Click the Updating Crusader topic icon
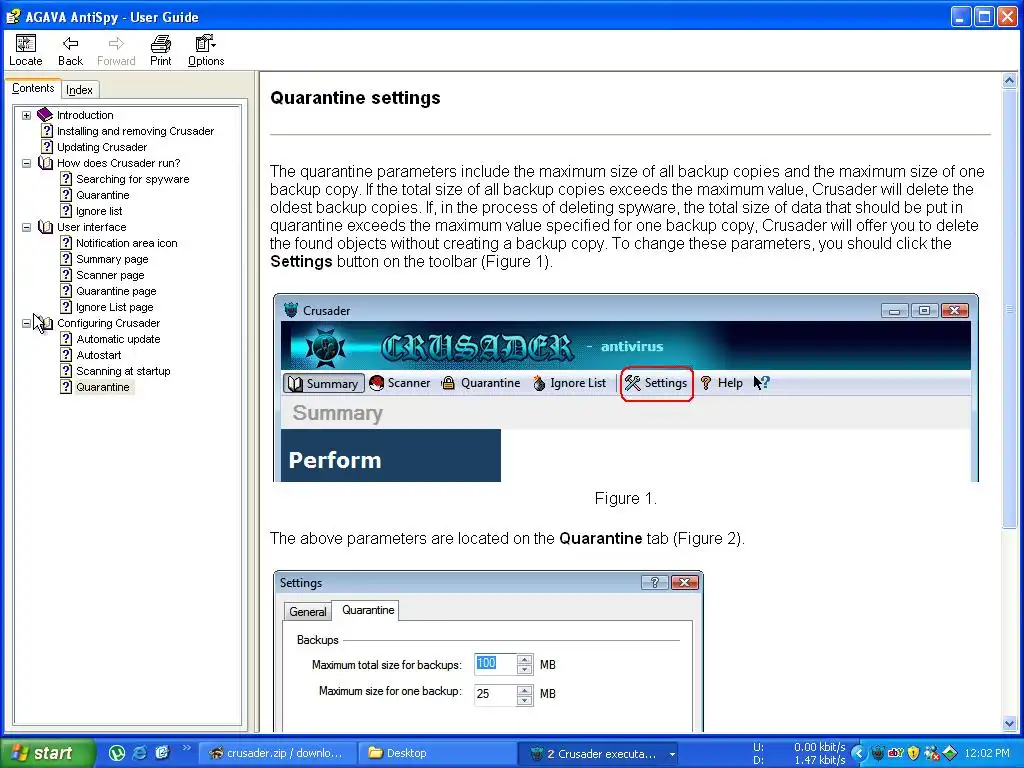This screenshot has width=1024, height=768. click(x=46, y=147)
